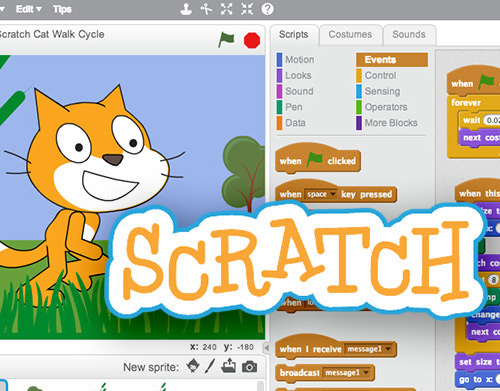Stop the project with the red stop sign
This screenshot has height=391, width=500.
coord(252,40)
